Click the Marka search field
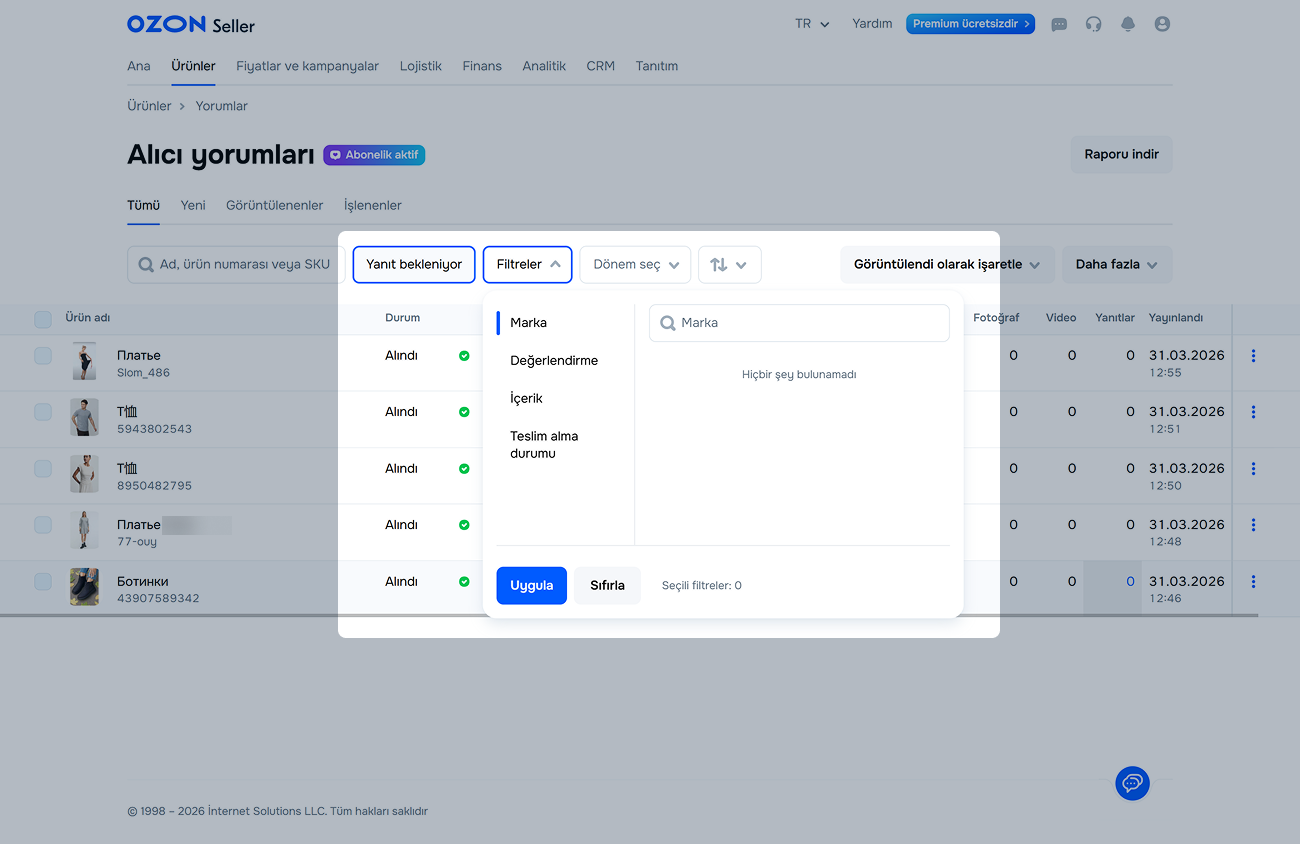The image size is (1300, 844). pyautogui.click(x=799, y=323)
